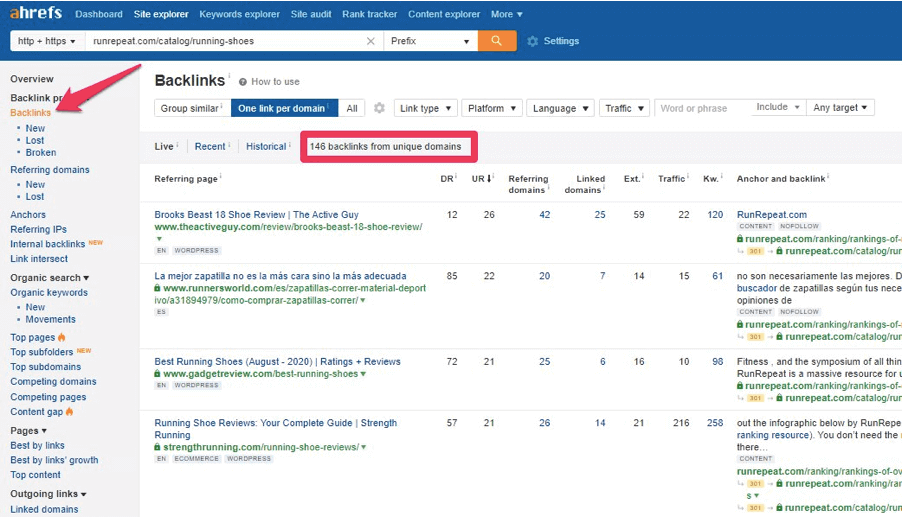Click the Word or phrase search field
The image size is (904, 519).
pyautogui.click(x=702, y=108)
